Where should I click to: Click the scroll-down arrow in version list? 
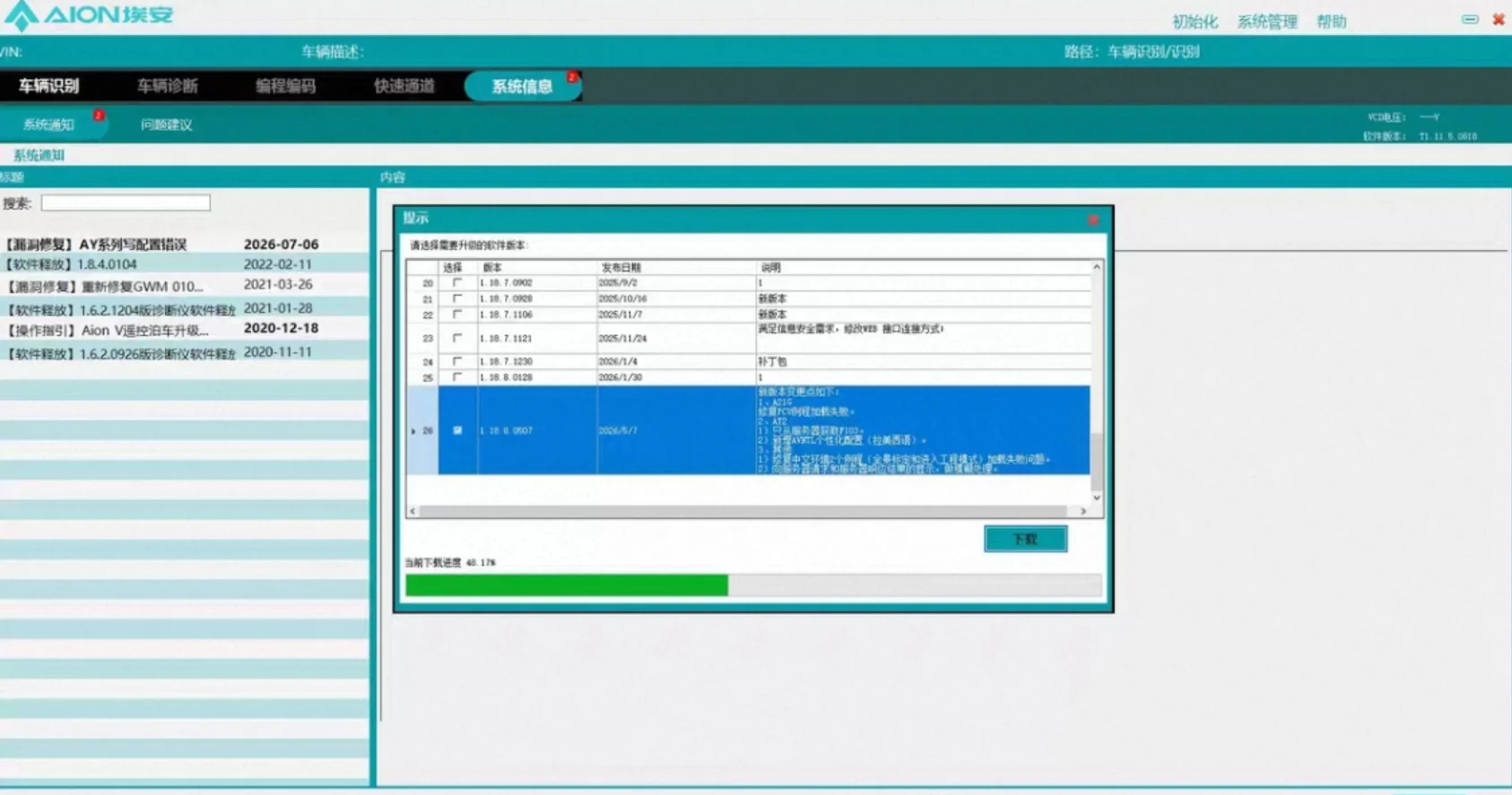point(1096,497)
